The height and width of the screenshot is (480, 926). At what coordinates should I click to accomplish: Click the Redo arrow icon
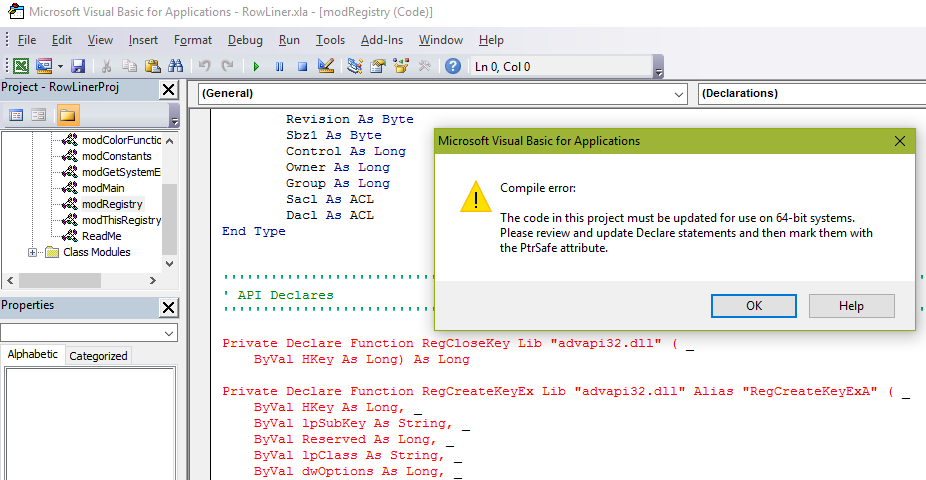coord(227,66)
